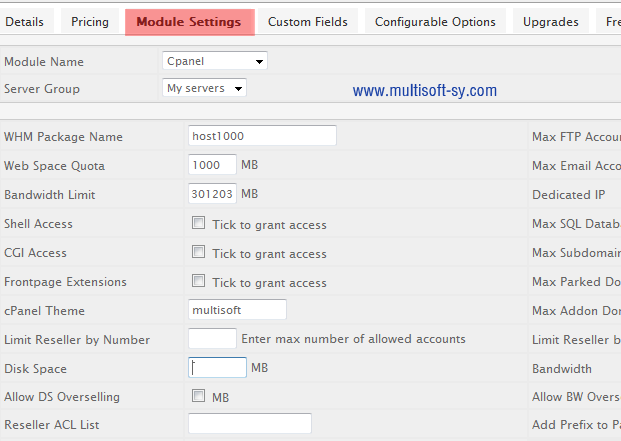
Task: Click the 'Max SQL Datab' label
Action: (x=576, y=224)
